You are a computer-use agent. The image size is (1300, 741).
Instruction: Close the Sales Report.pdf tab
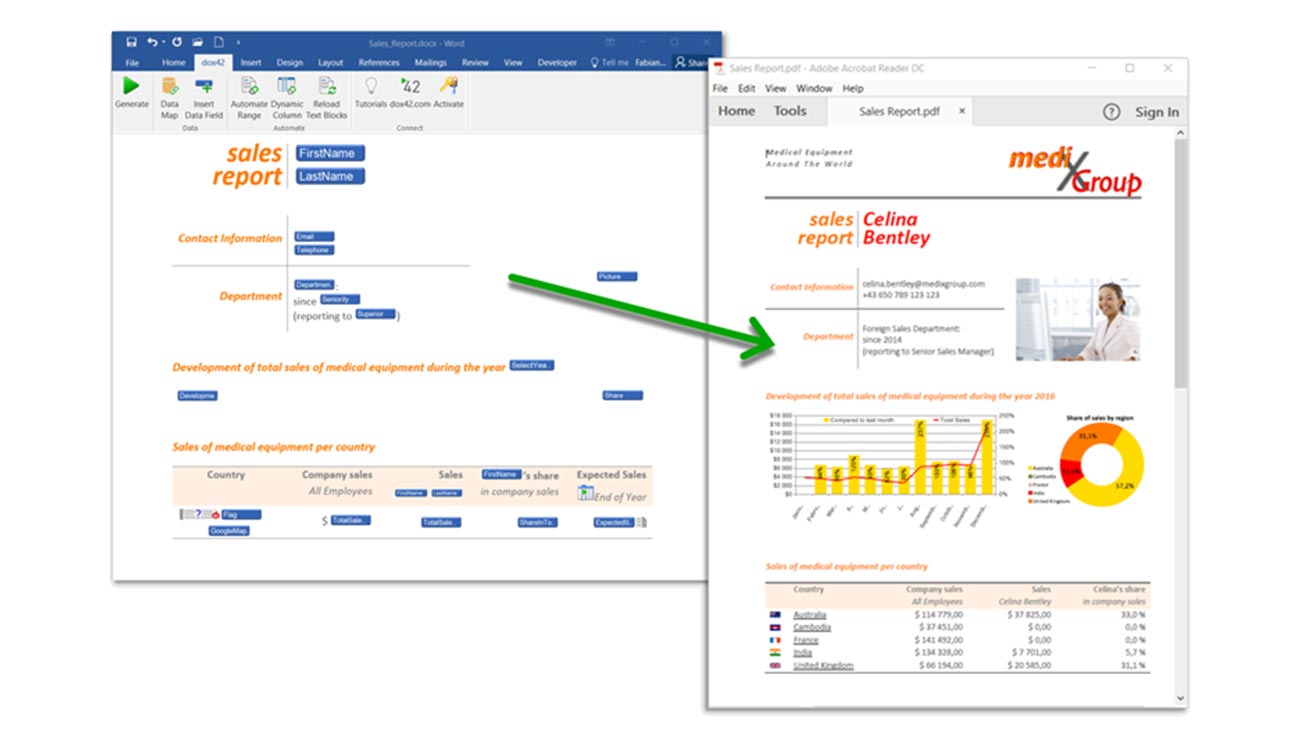coord(962,112)
